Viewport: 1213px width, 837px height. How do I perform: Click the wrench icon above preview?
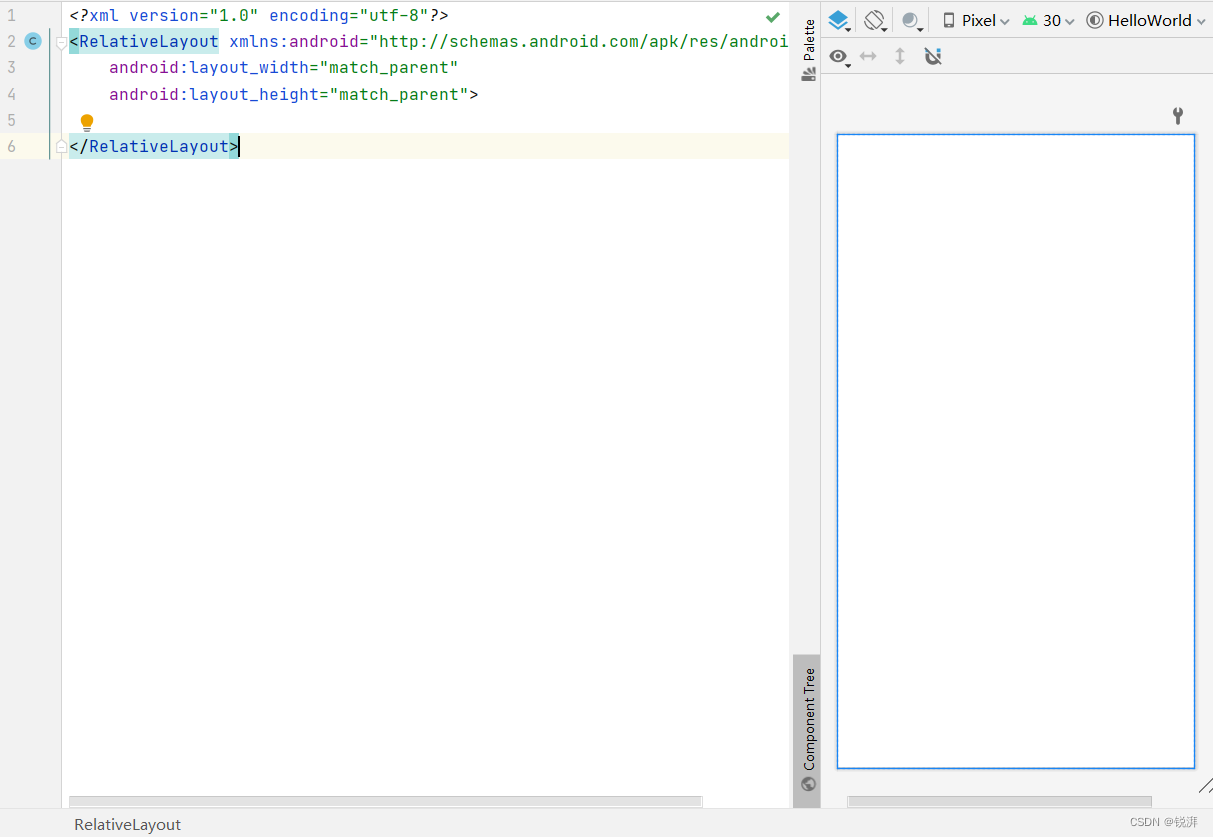pyautogui.click(x=1178, y=115)
